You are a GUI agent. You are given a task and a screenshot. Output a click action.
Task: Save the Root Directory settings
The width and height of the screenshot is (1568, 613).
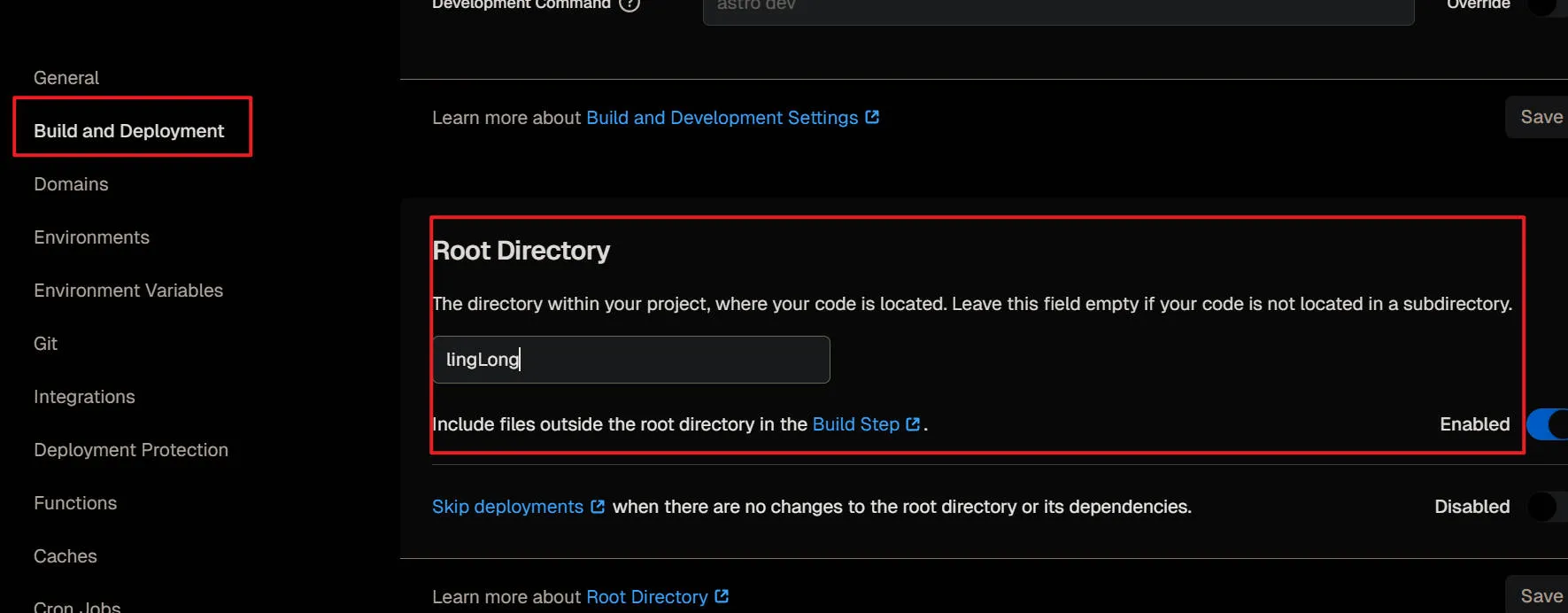[x=1541, y=596]
